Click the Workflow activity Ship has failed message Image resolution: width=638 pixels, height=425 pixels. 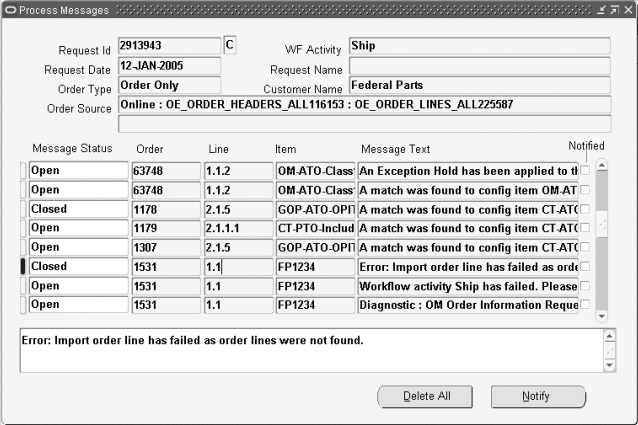point(468,286)
